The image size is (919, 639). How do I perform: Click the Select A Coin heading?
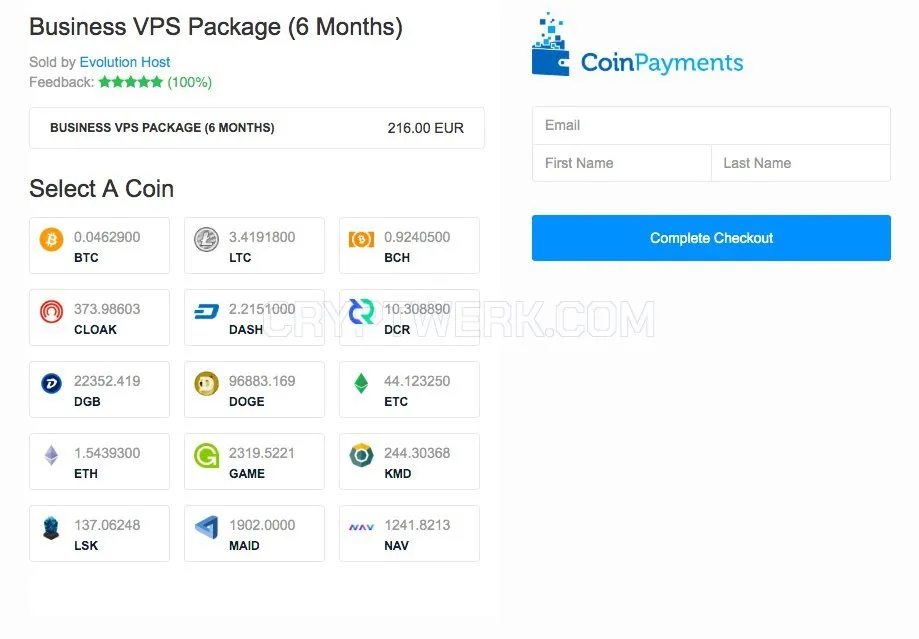[101, 189]
